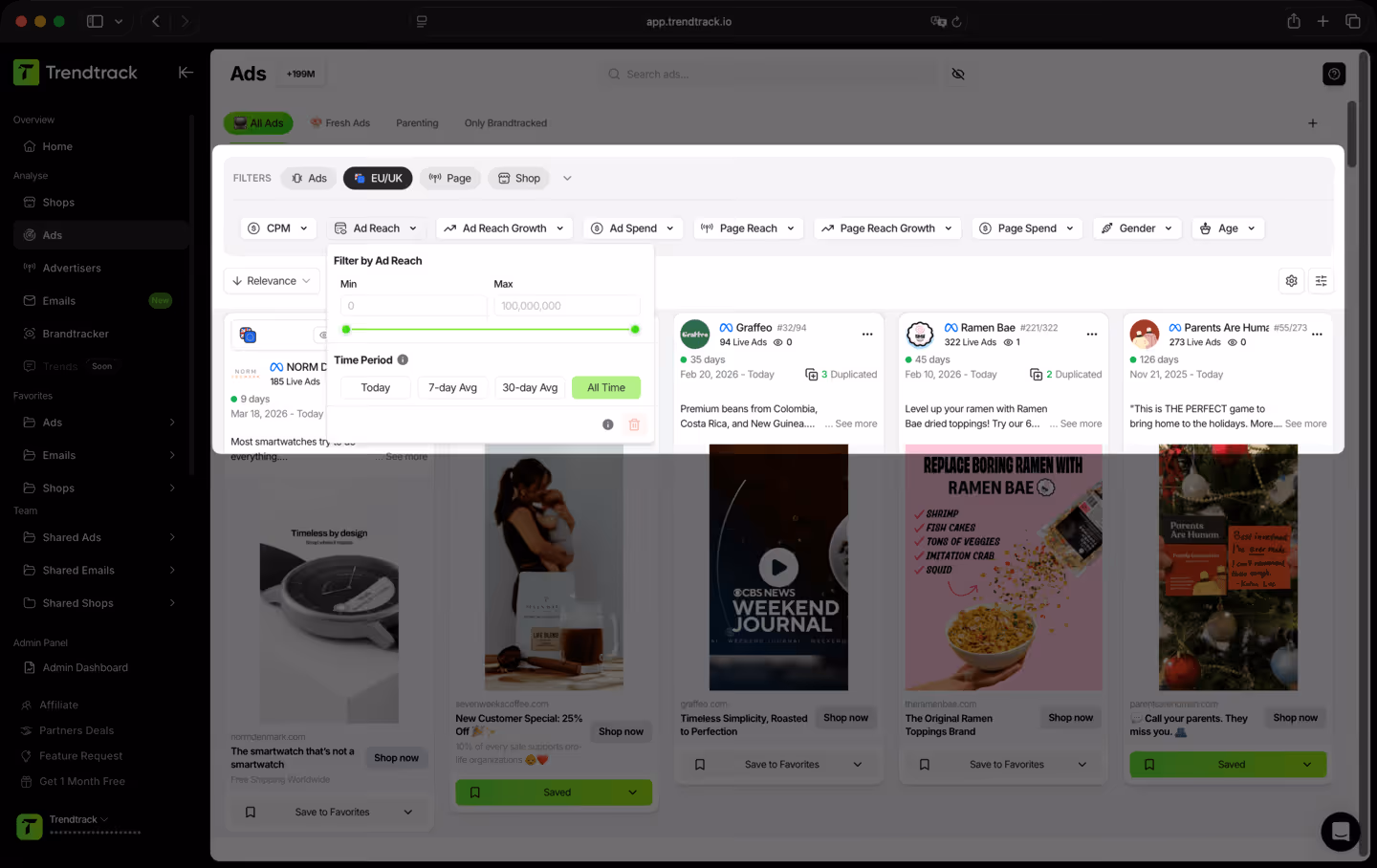Toggle the EU/UK filter pill
This screenshot has width=1377, height=868.
(x=378, y=178)
